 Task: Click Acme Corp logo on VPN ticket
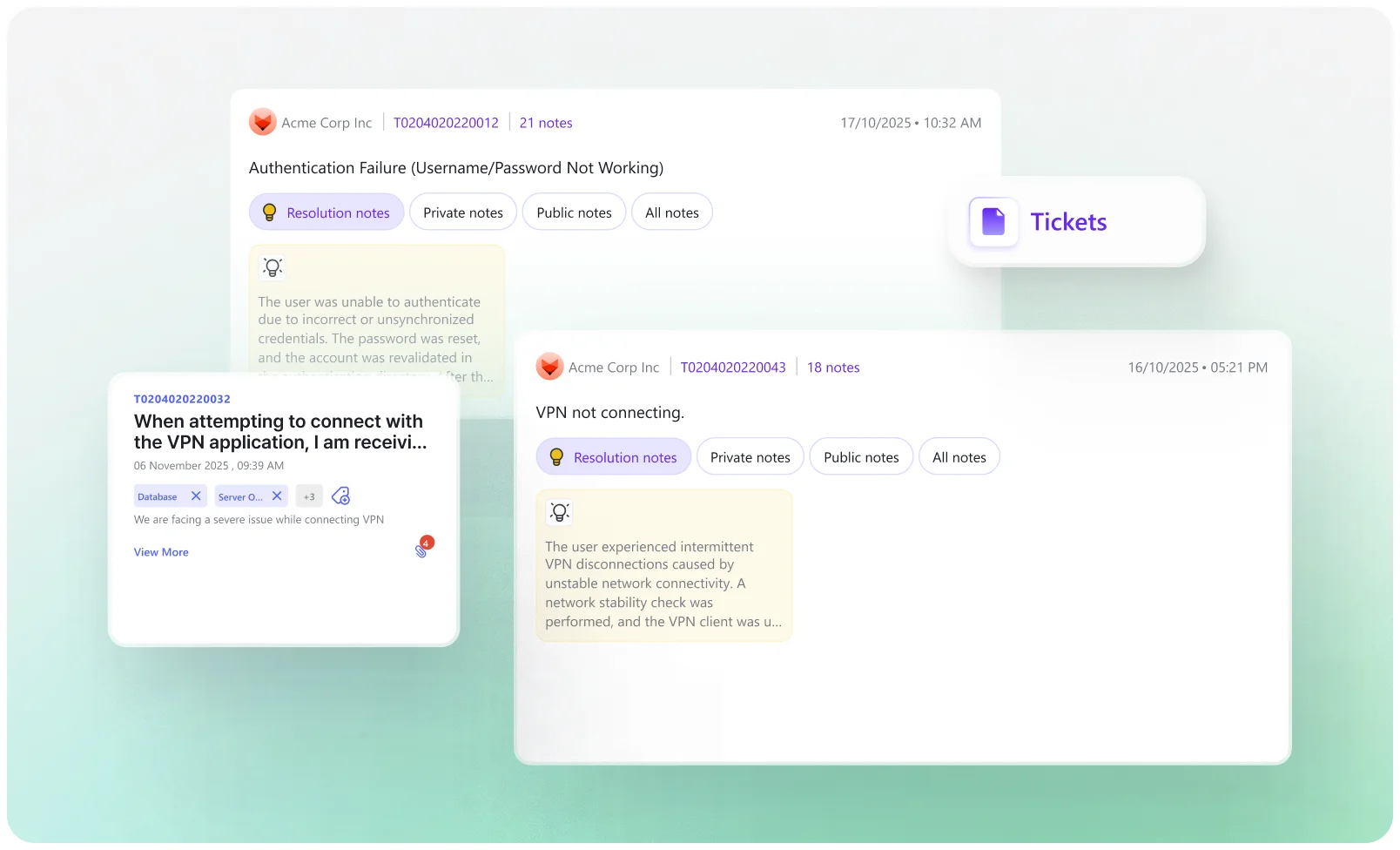tap(549, 367)
